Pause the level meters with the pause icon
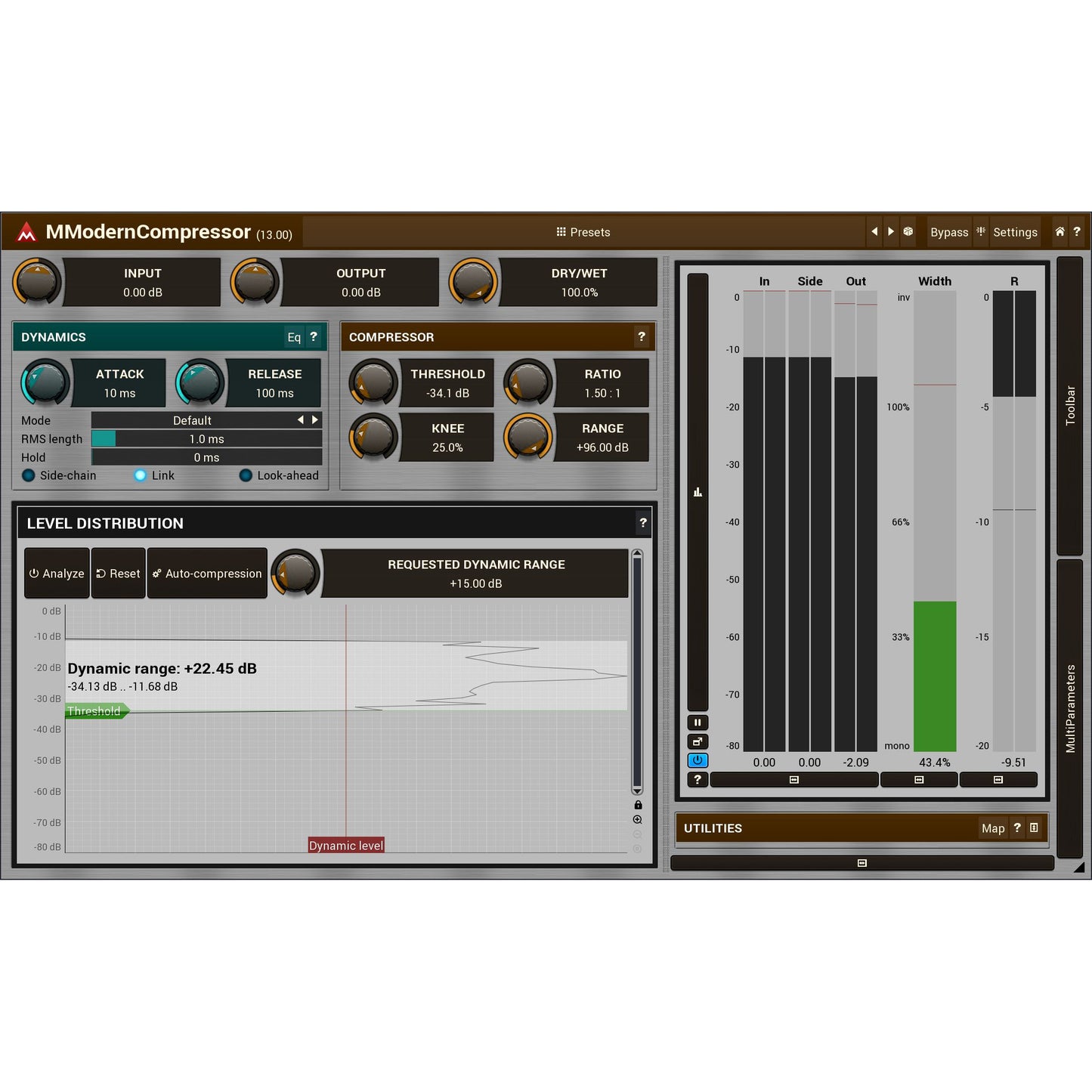The height and width of the screenshot is (1092, 1092). pyautogui.click(x=698, y=722)
